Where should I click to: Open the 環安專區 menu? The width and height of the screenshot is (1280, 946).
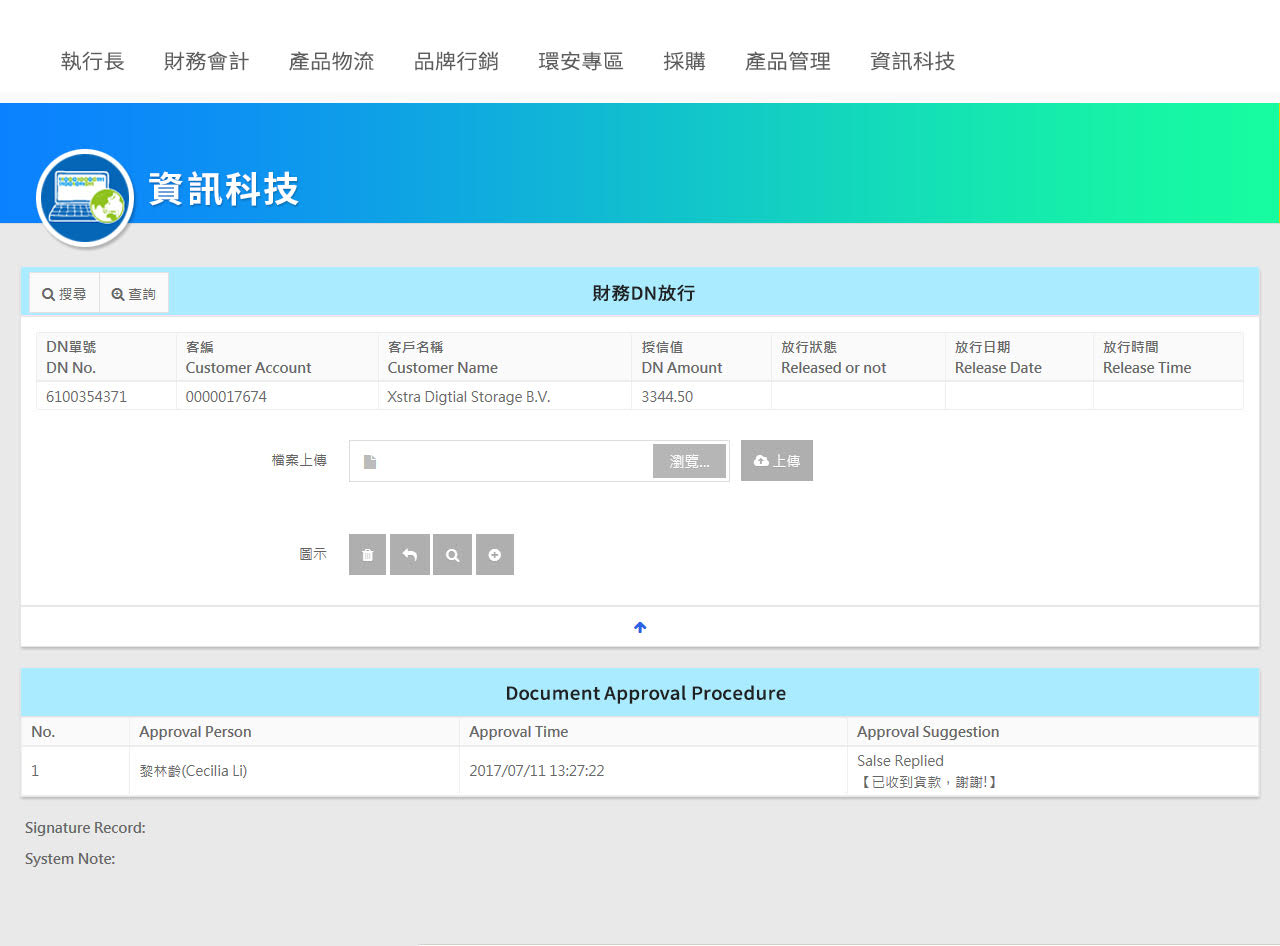[x=581, y=62]
